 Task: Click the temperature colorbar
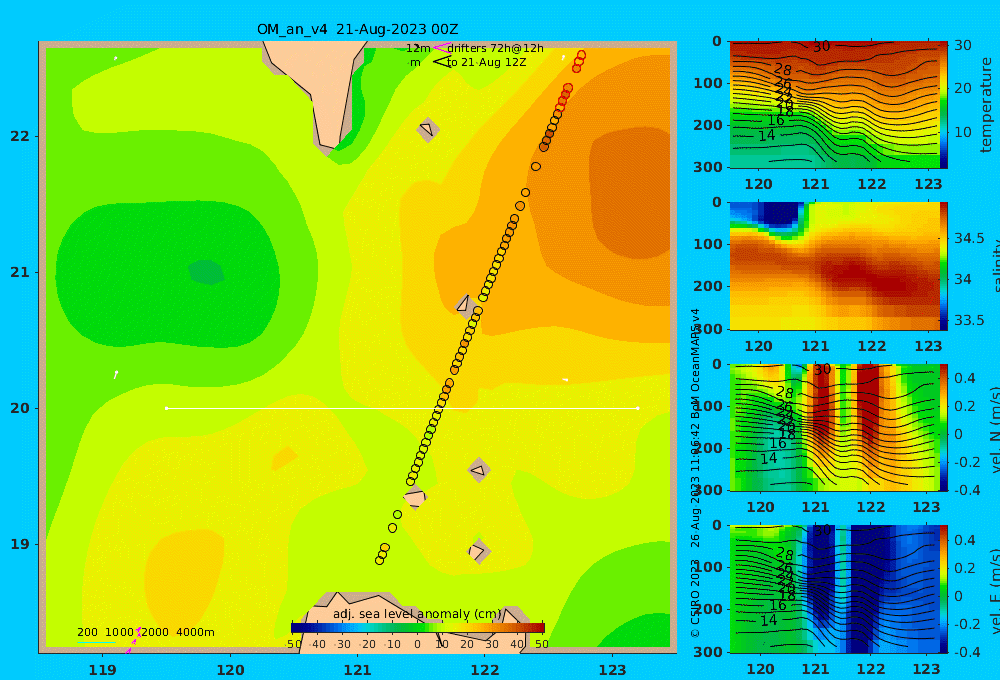coord(944,105)
